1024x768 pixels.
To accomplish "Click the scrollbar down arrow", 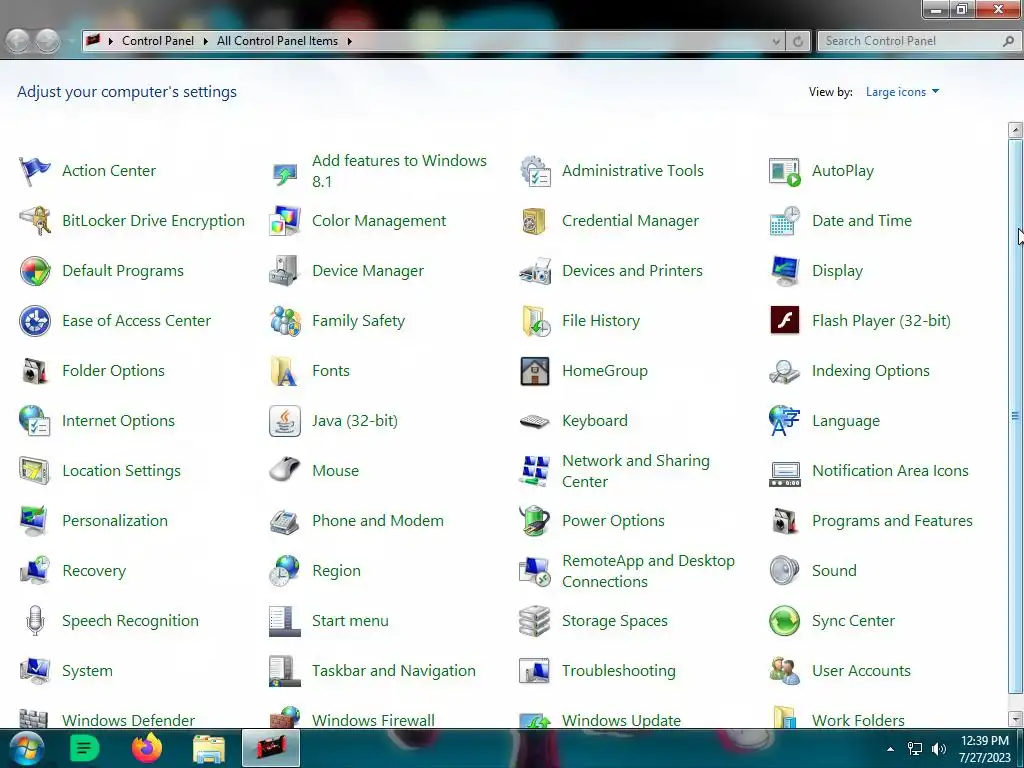I will (x=1015, y=720).
